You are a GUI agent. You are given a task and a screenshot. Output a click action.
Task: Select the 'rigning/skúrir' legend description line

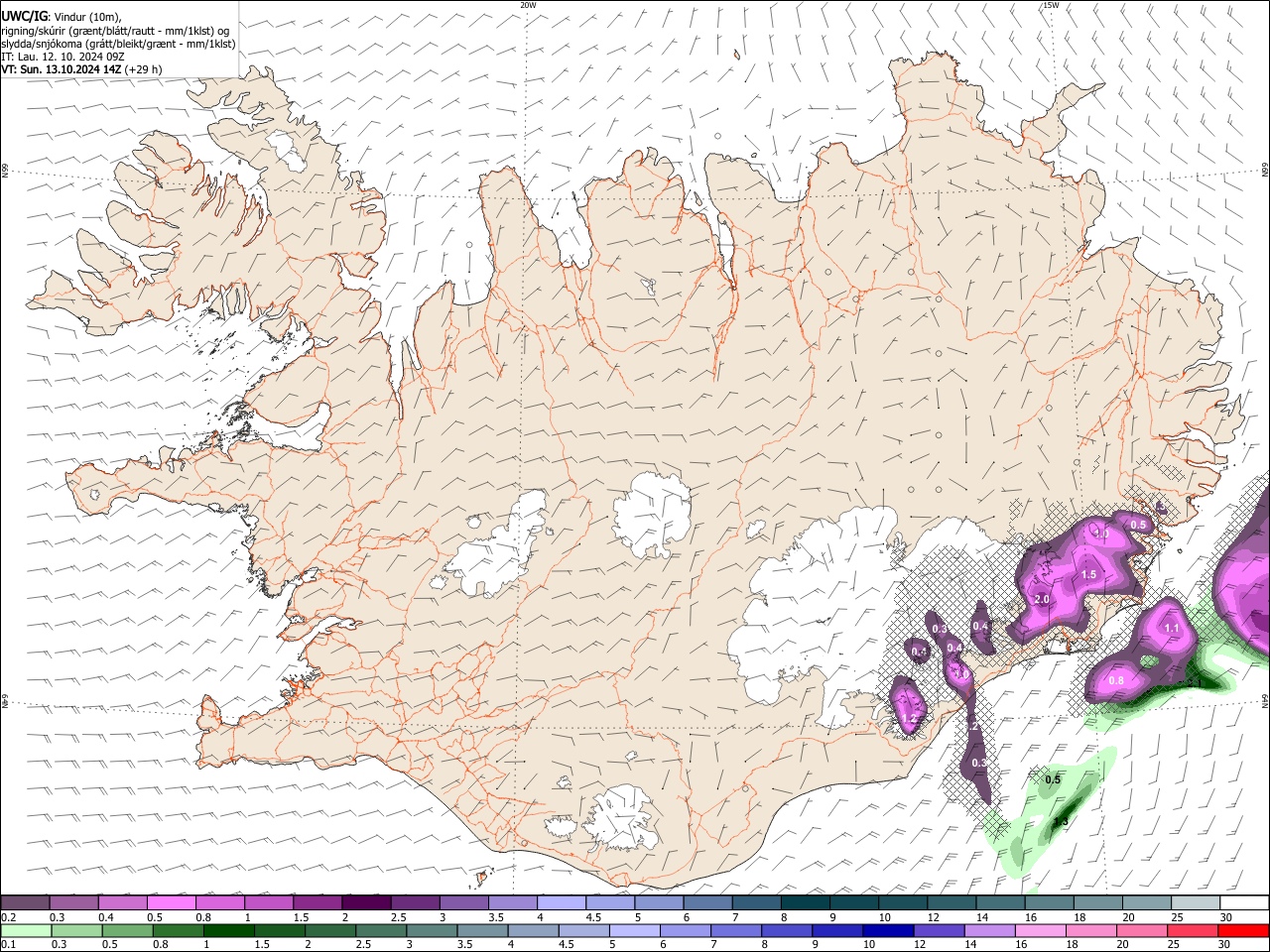click(116, 31)
